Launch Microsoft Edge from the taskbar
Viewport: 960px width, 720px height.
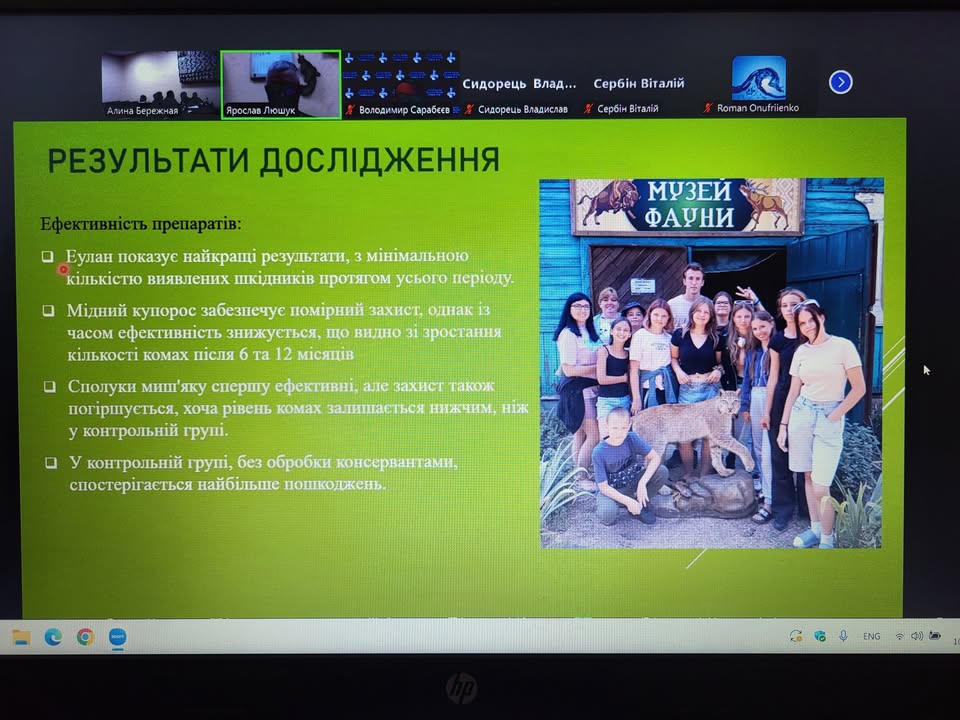click(x=53, y=637)
